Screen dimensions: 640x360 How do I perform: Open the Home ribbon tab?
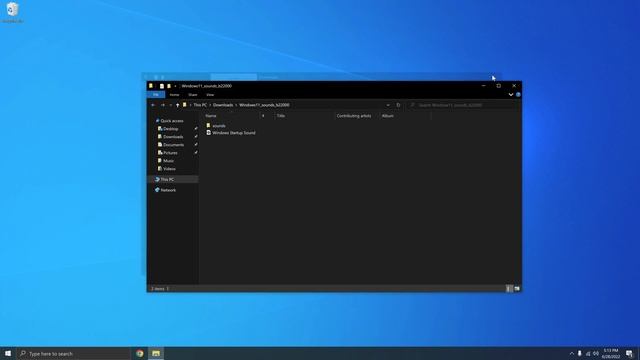point(174,95)
